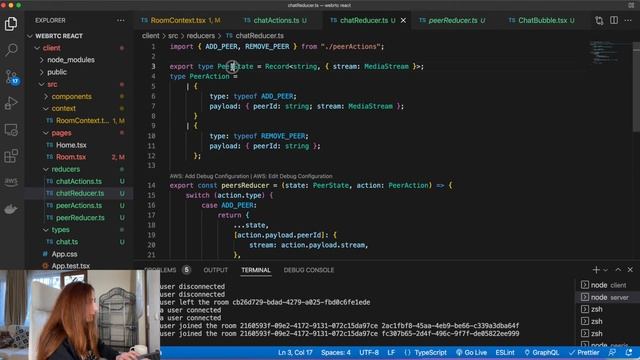Click reducers in the breadcrumb path

coord(200,36)
